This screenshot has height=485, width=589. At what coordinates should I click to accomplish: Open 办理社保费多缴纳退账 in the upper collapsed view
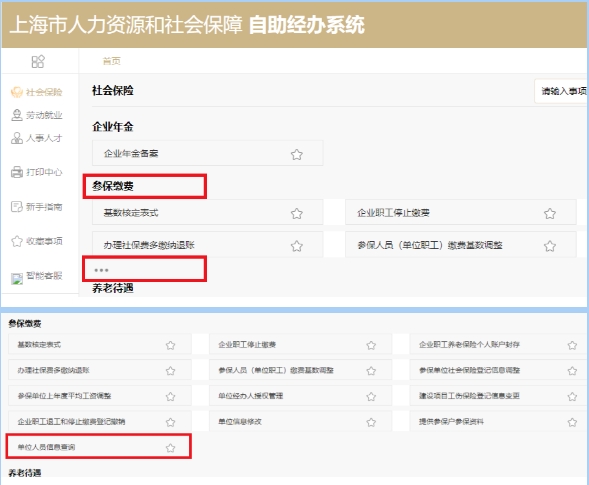pyautogui.click(x=207, y=245)
